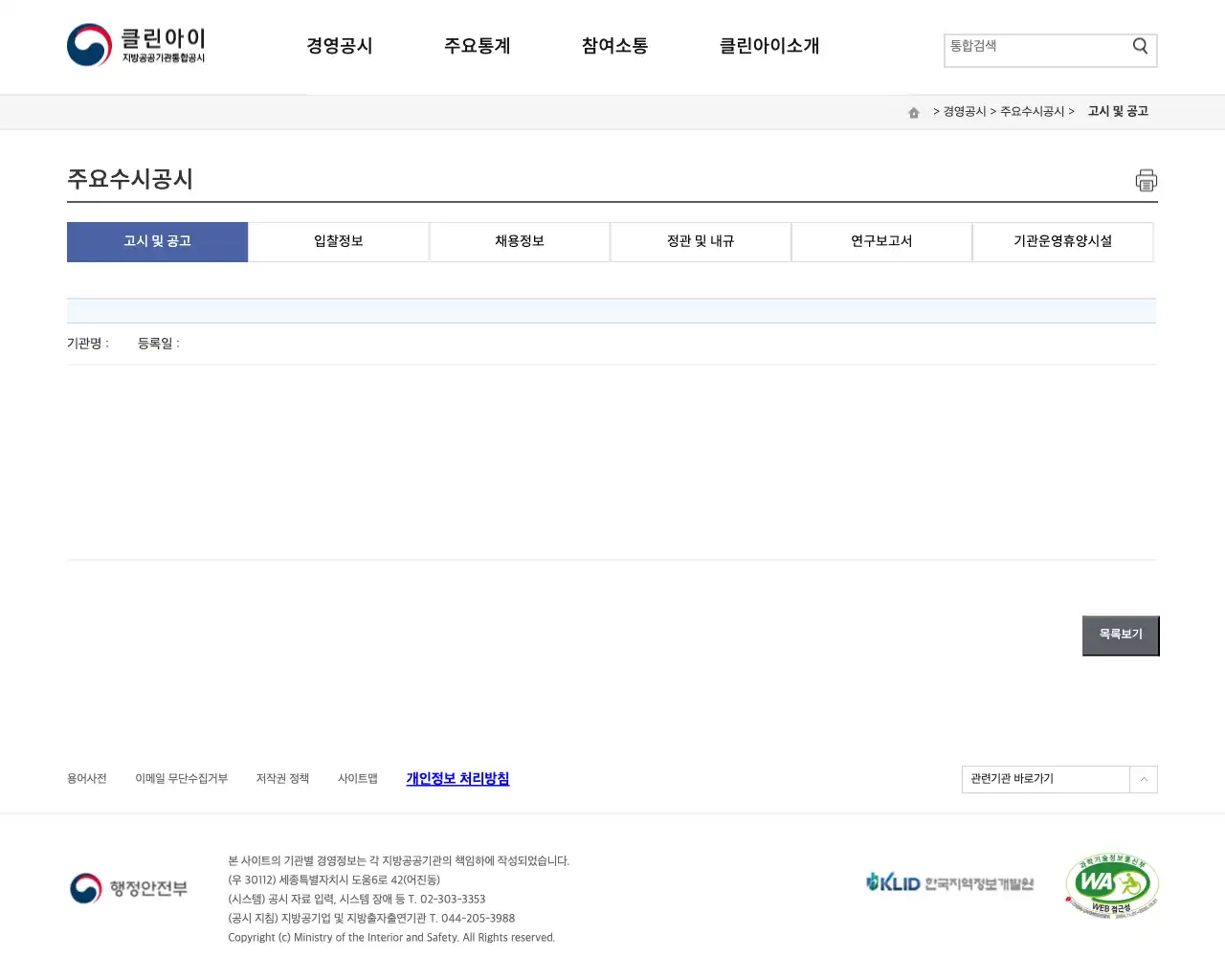Screen dimensions: 1225x980
Task: Click the KLID 한국지역정보개발원 logo
Action: (951, 882)
